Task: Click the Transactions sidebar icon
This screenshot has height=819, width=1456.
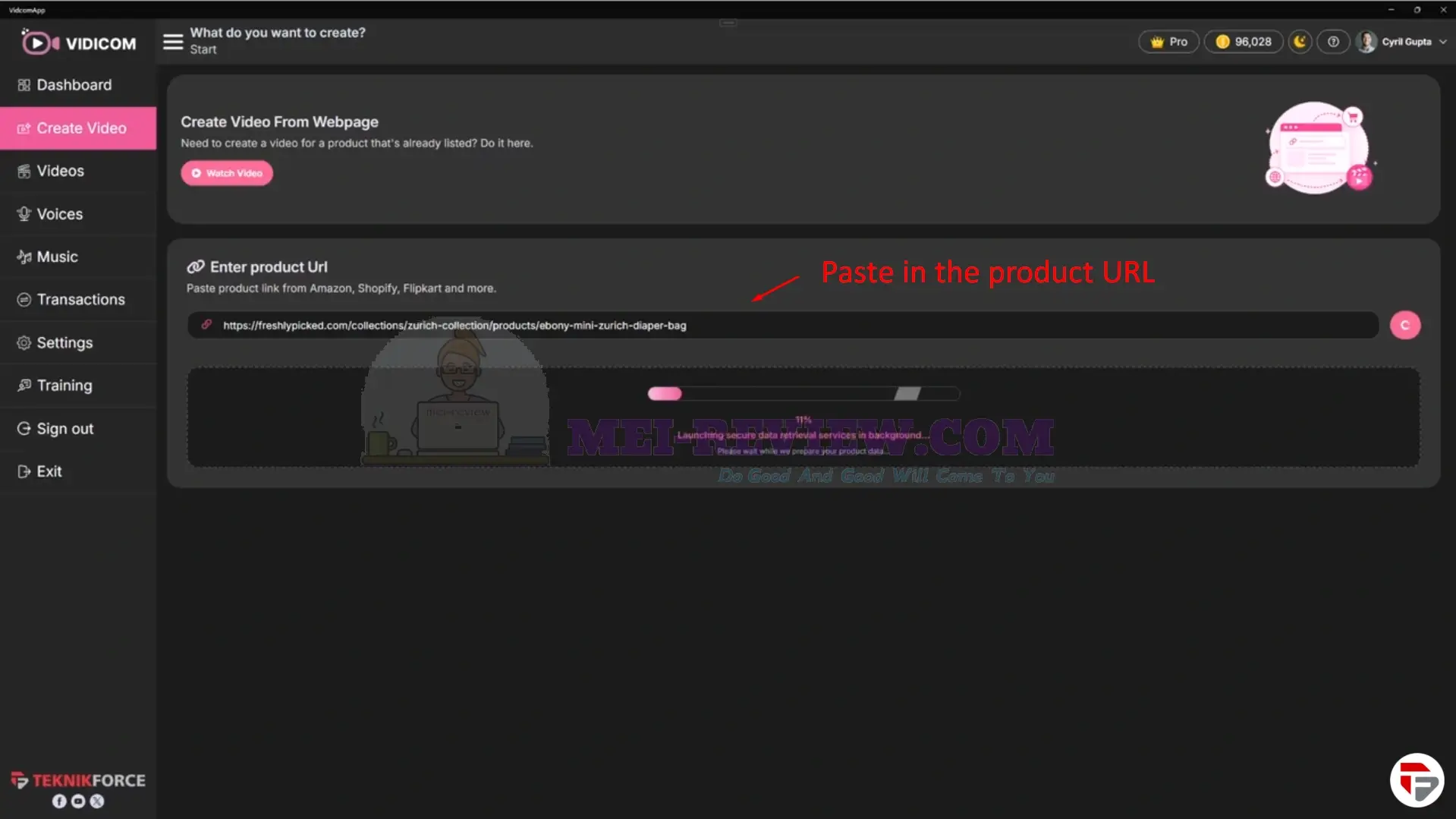Action: pos(24,300)
